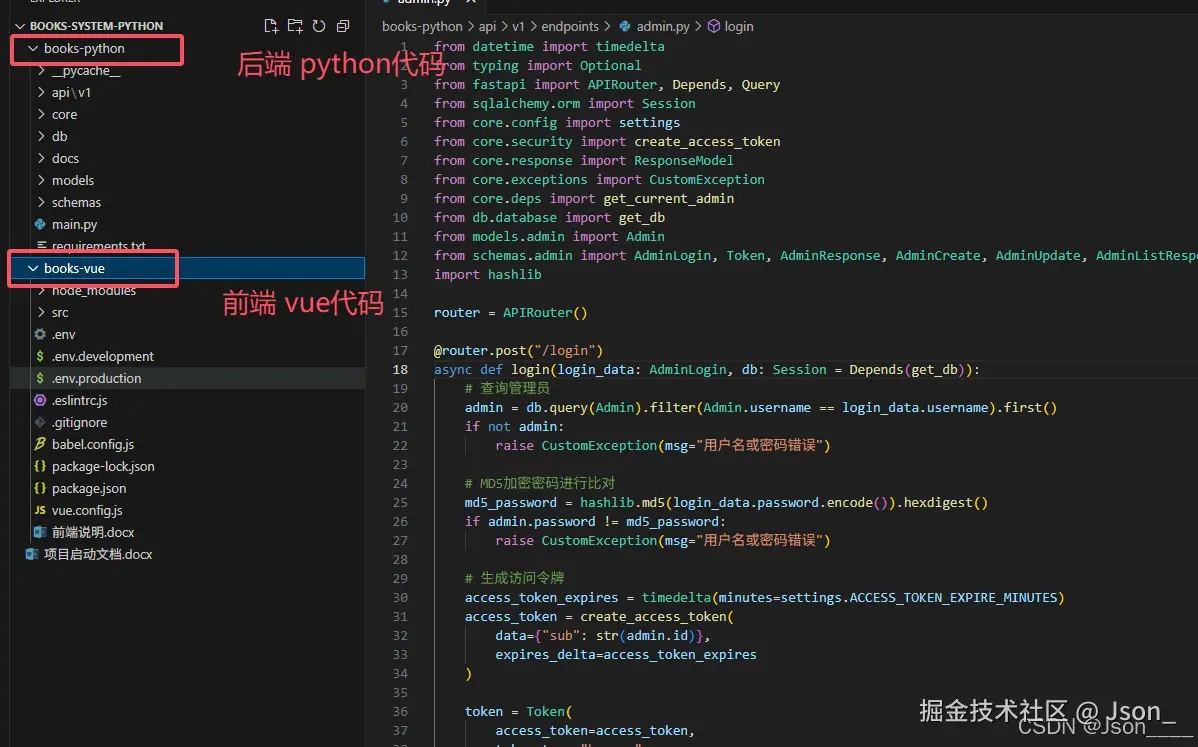Expand the schemas folder
This screenshot has height=747, width=1198.
pyautogui.click(x=41, y=202)
